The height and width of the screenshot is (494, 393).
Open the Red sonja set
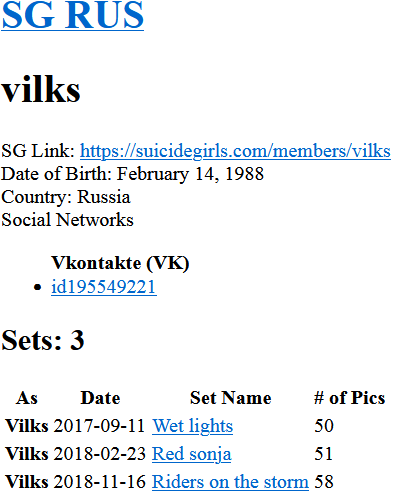click(191, 454)
